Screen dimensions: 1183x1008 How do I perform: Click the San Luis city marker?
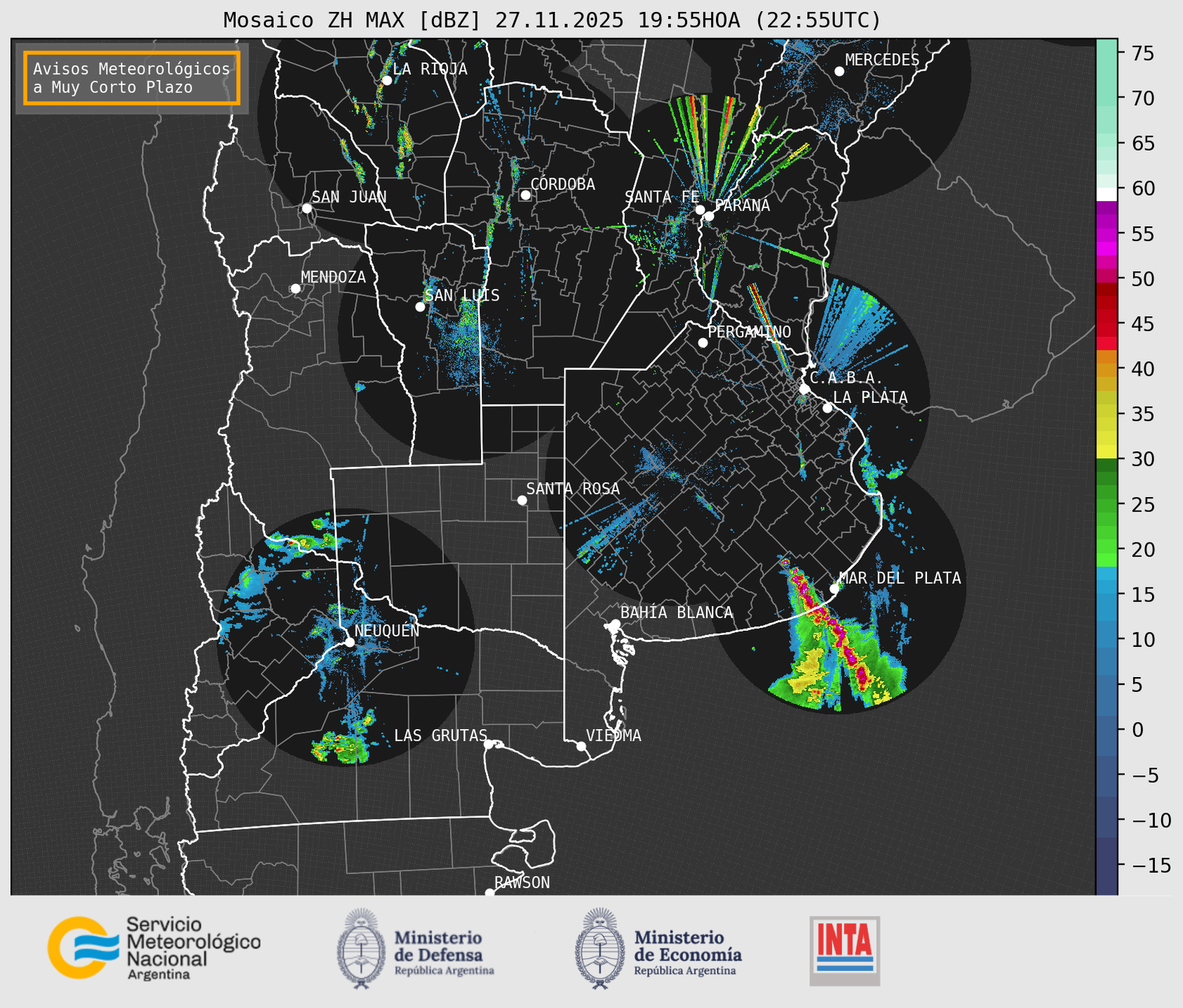pos(420,307)
